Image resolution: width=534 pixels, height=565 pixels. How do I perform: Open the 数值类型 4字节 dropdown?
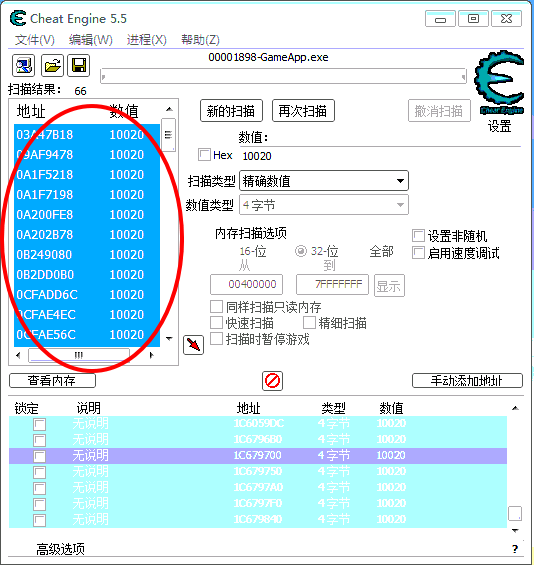pyautogui.click(x=324, y=205)
